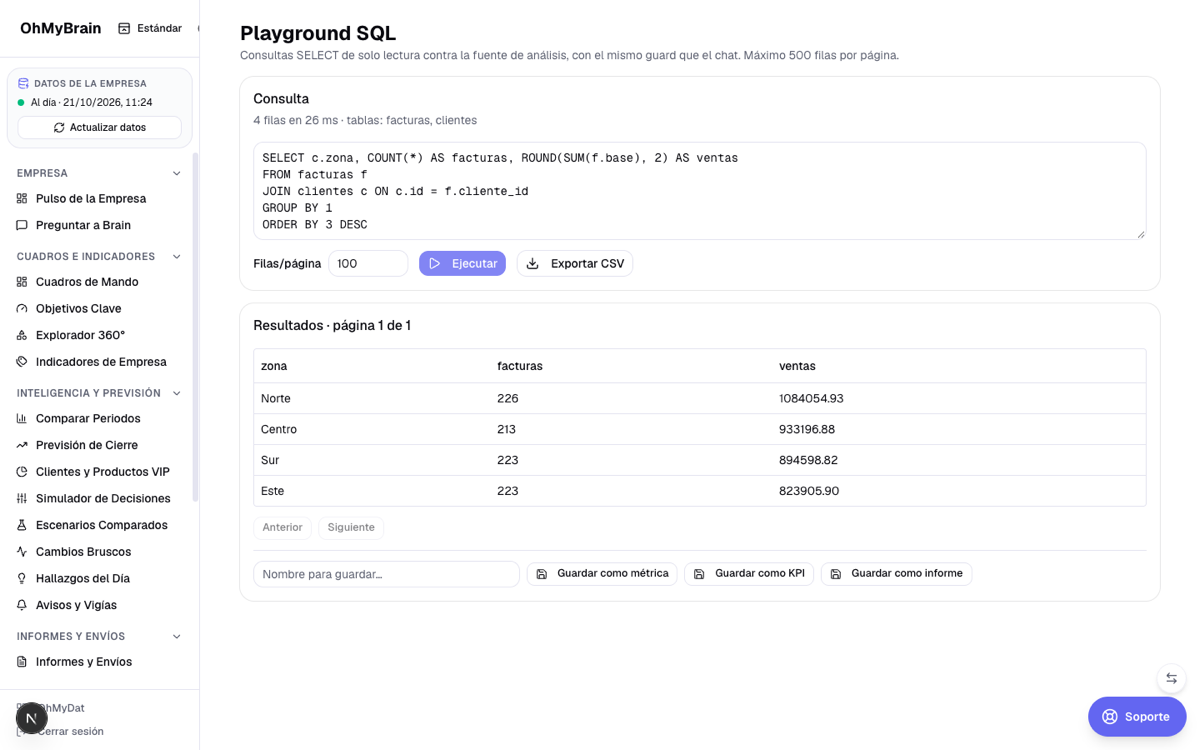Click the Pulso de la Empresa sidebar icon

pyautogui.click(x=22, y=199)
